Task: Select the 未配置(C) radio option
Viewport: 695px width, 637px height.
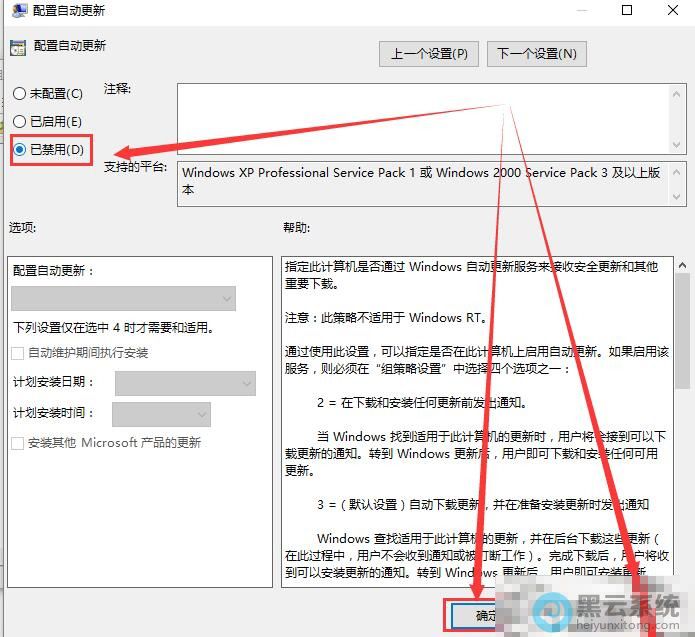Action: [x=20, y=94]
